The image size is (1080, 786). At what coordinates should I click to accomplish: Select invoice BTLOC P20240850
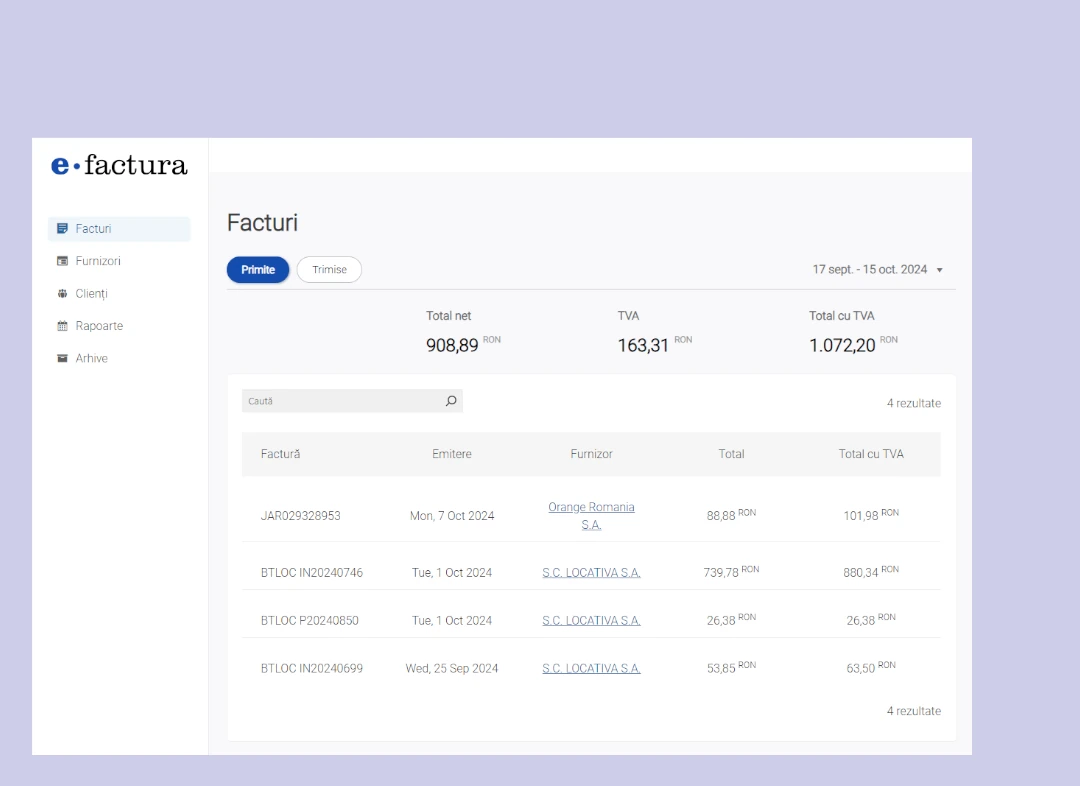point(309,621)
